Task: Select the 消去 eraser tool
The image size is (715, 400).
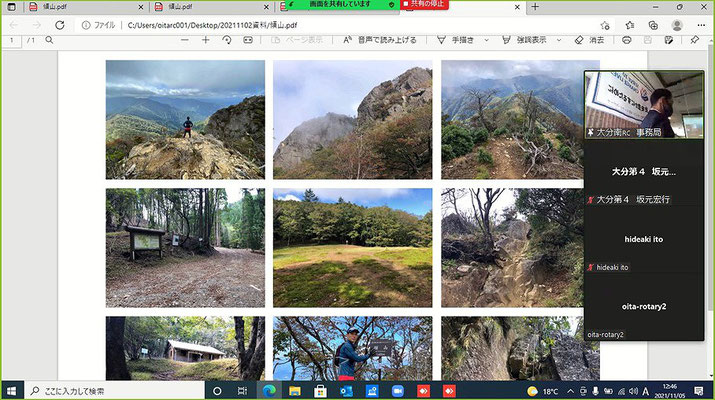Action: pyautogui.click(x=590, y=40)
